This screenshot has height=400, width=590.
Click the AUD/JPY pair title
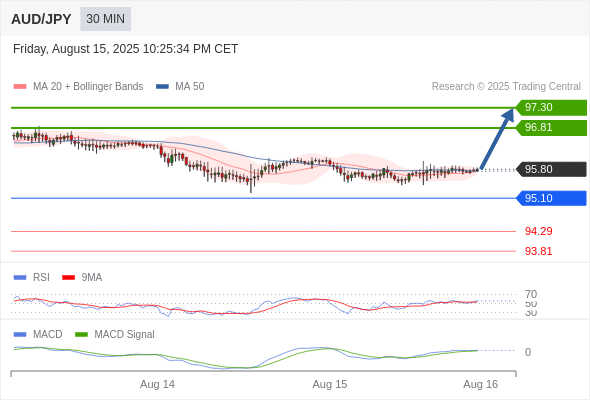(x=41, y=19)
